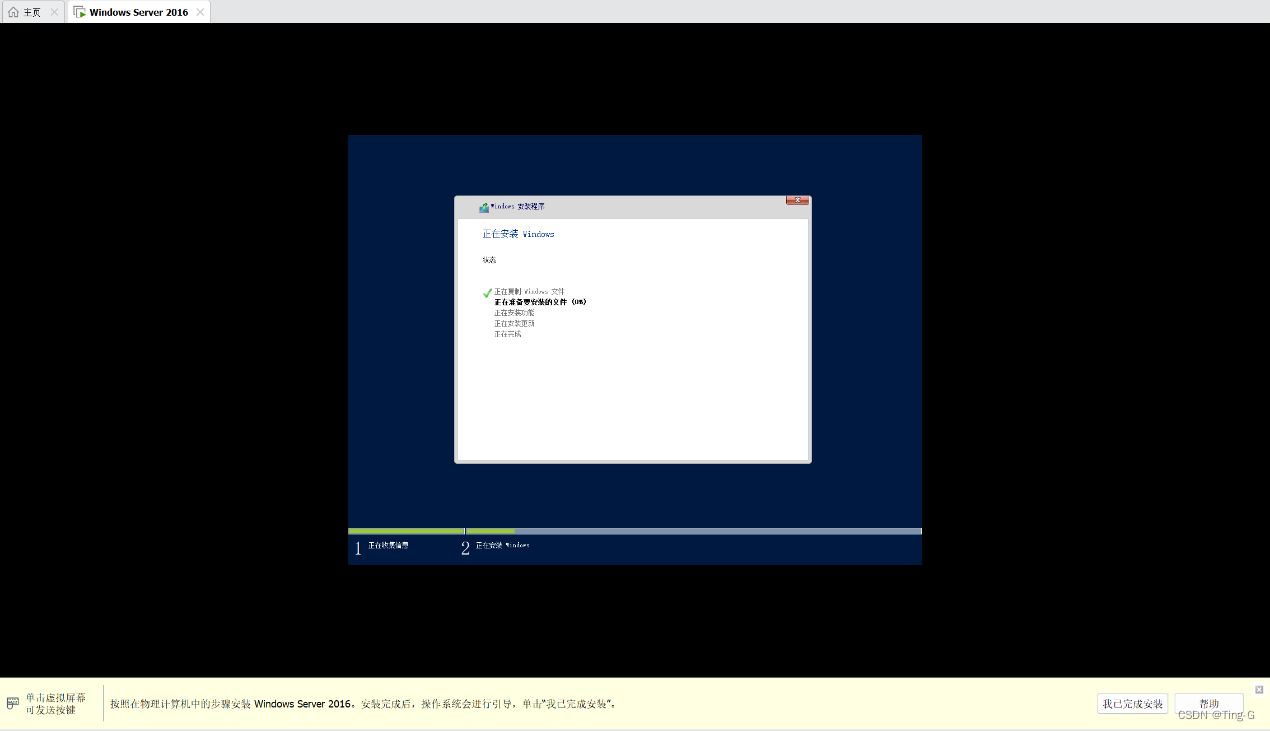Select the Windows Server 2016 tab
Image resolution: width=1270 pixels, height=731 pixels.
(138, 12)
